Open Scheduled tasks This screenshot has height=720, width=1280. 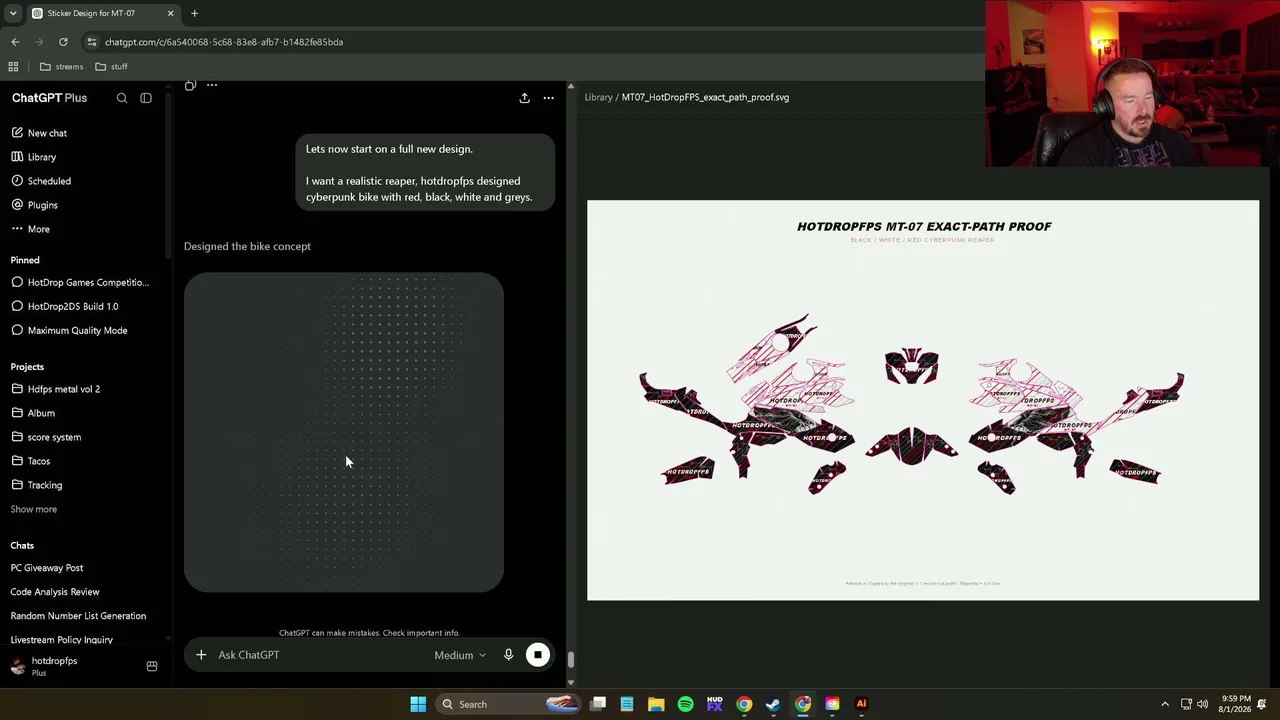point(41,181)
